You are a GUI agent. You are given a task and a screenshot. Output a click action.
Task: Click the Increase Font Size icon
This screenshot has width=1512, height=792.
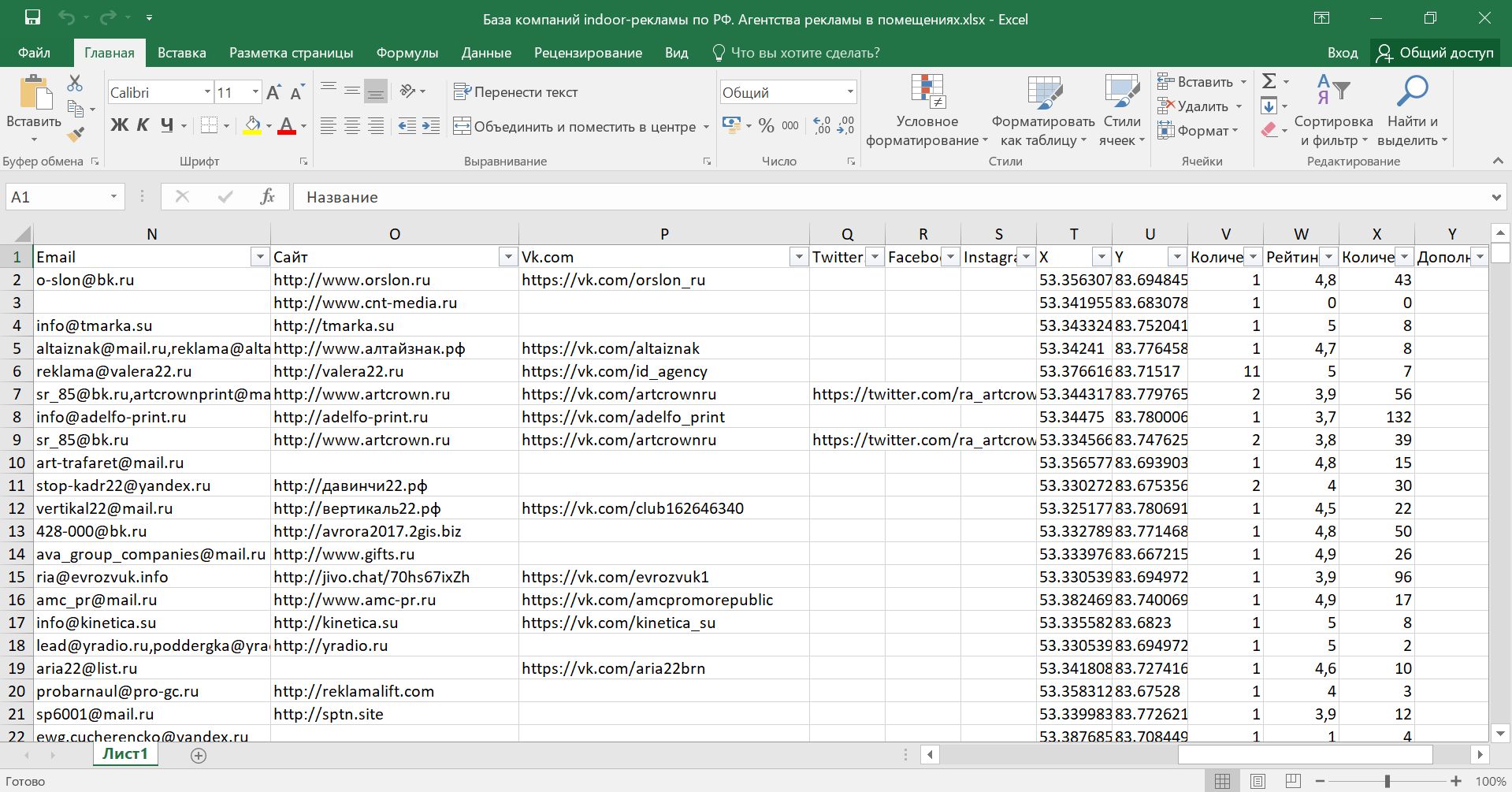coord(273,92)
